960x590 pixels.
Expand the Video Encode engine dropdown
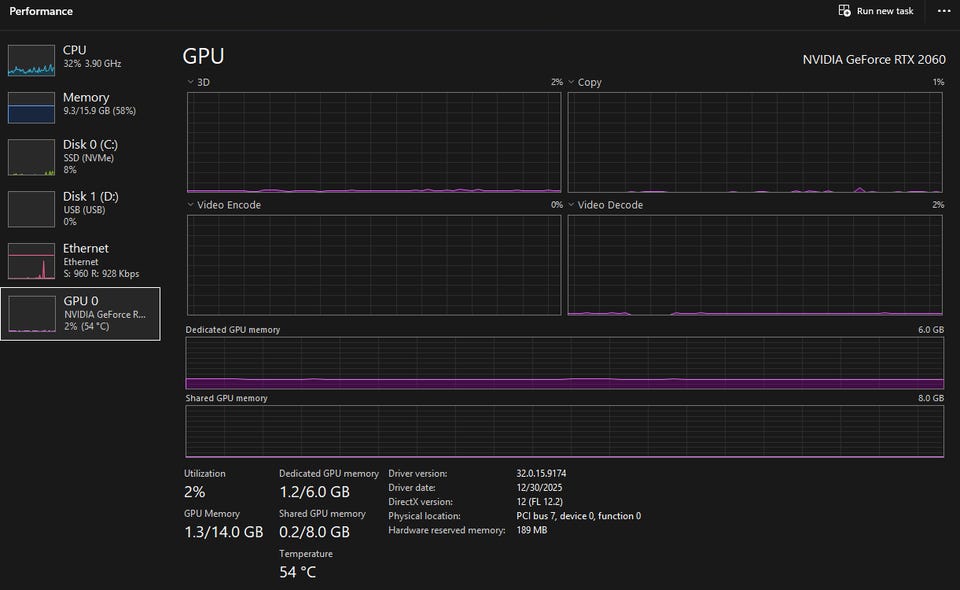(x=191, y=205)
